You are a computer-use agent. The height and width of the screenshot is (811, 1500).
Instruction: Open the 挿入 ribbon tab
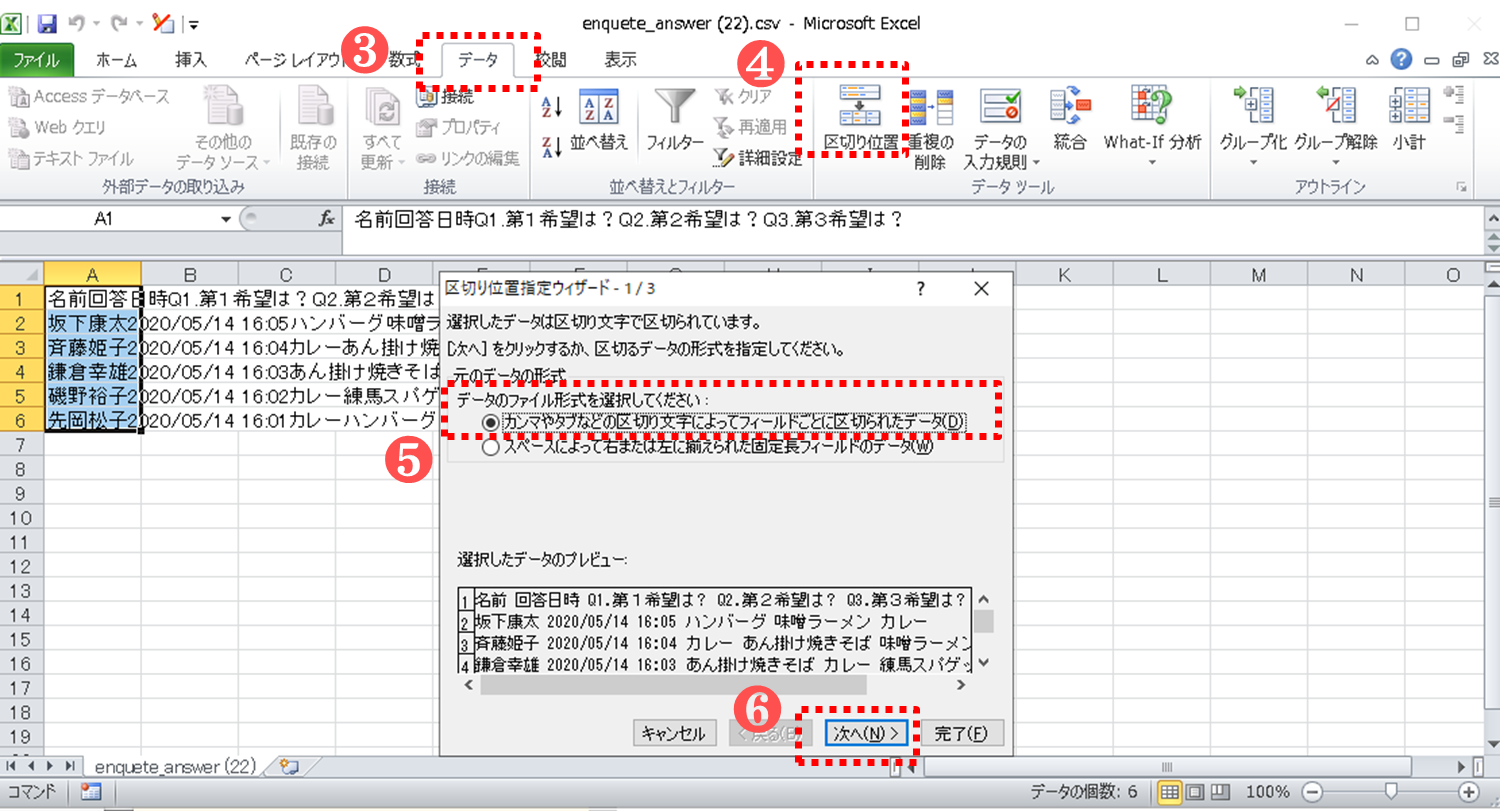pos(190,60)
